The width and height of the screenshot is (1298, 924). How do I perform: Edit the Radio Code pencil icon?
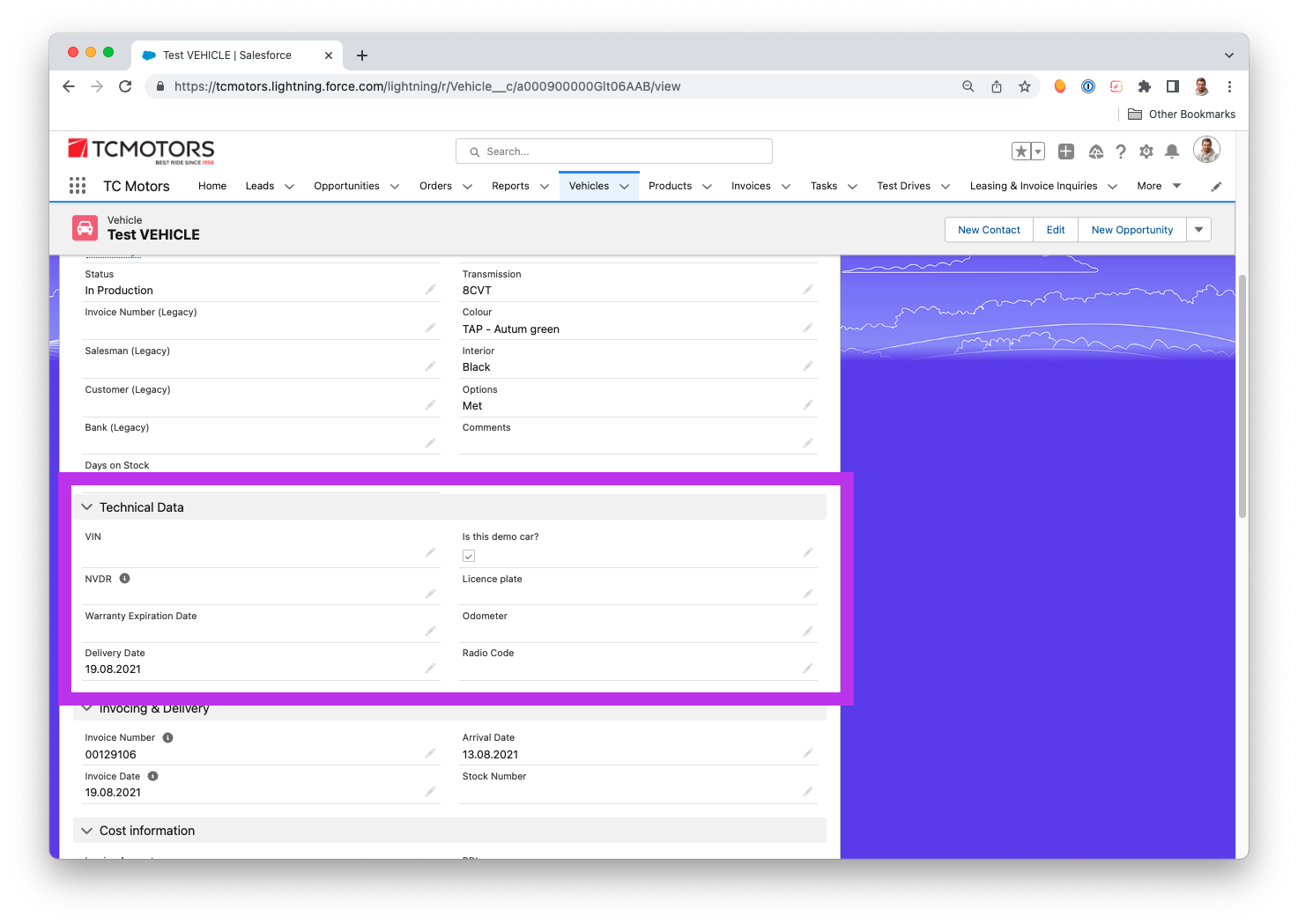808,669
